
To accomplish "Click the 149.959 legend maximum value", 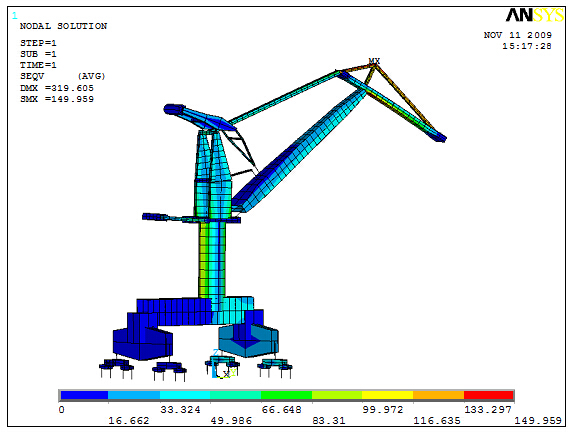I will pos(537,421).
